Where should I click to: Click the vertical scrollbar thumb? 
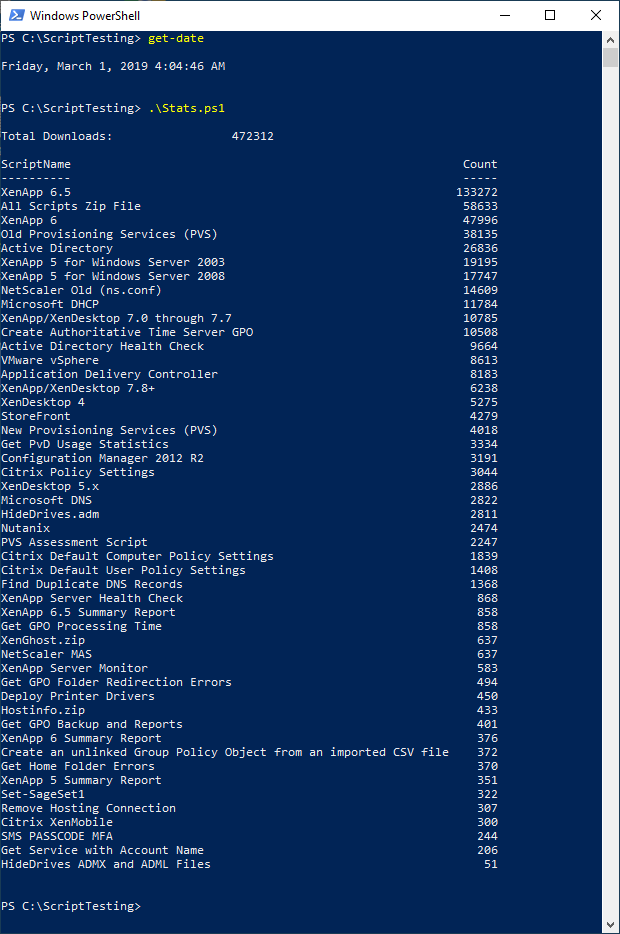click(x=610, y=58)
